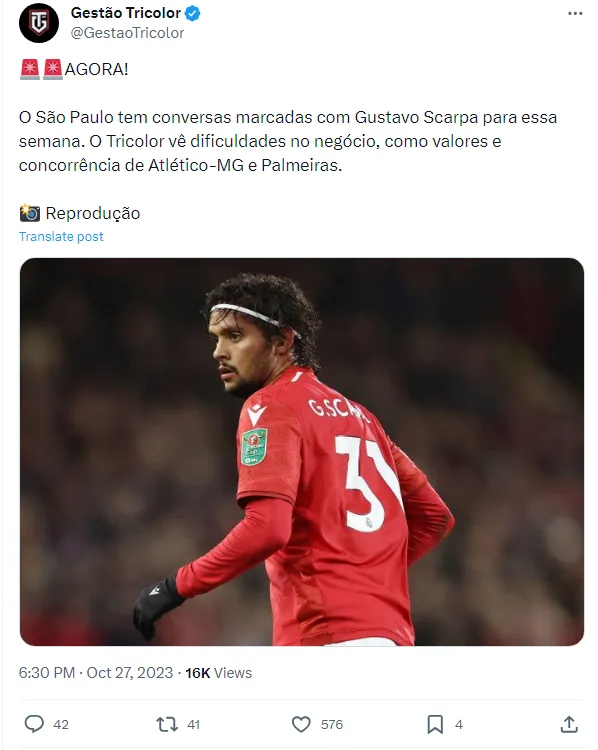598x750 pixels.
Task: Open the 6:30 PM post timestamp
Action: [x=47, y=673]
